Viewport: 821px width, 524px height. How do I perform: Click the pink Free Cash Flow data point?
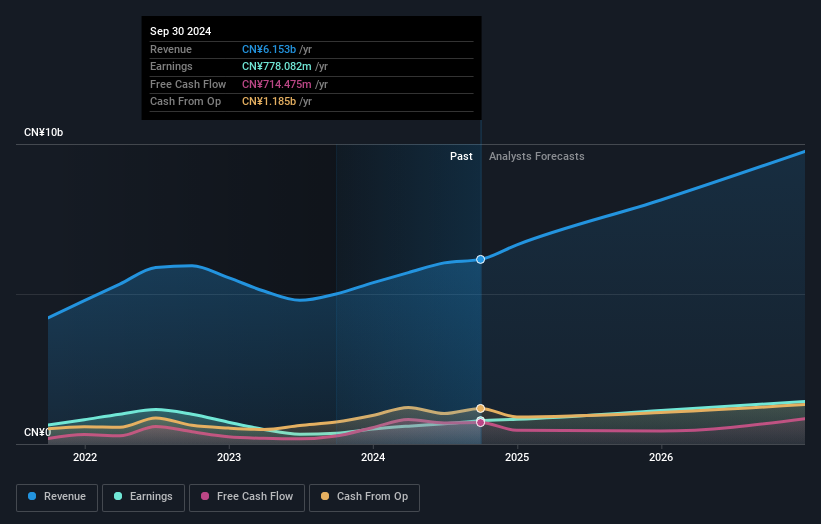[x=480, y=422]
